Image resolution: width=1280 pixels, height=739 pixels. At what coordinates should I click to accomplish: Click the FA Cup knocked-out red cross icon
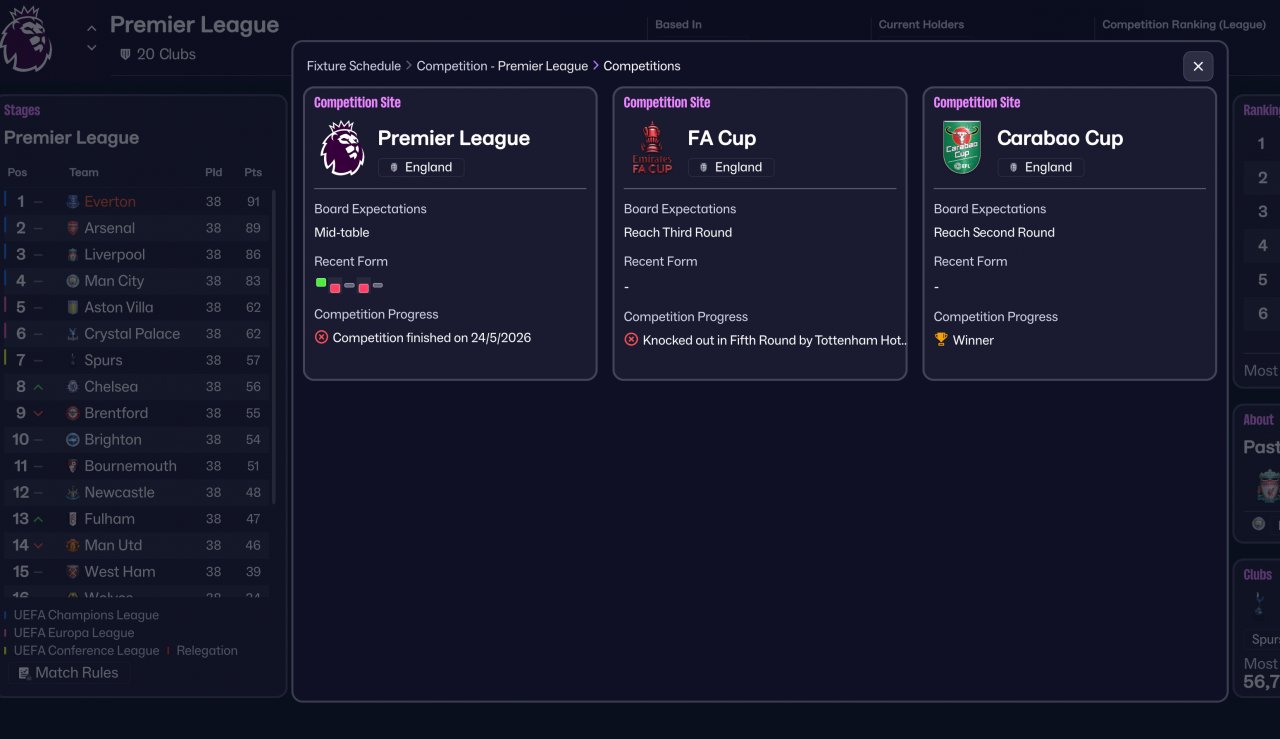click(631, 340)
